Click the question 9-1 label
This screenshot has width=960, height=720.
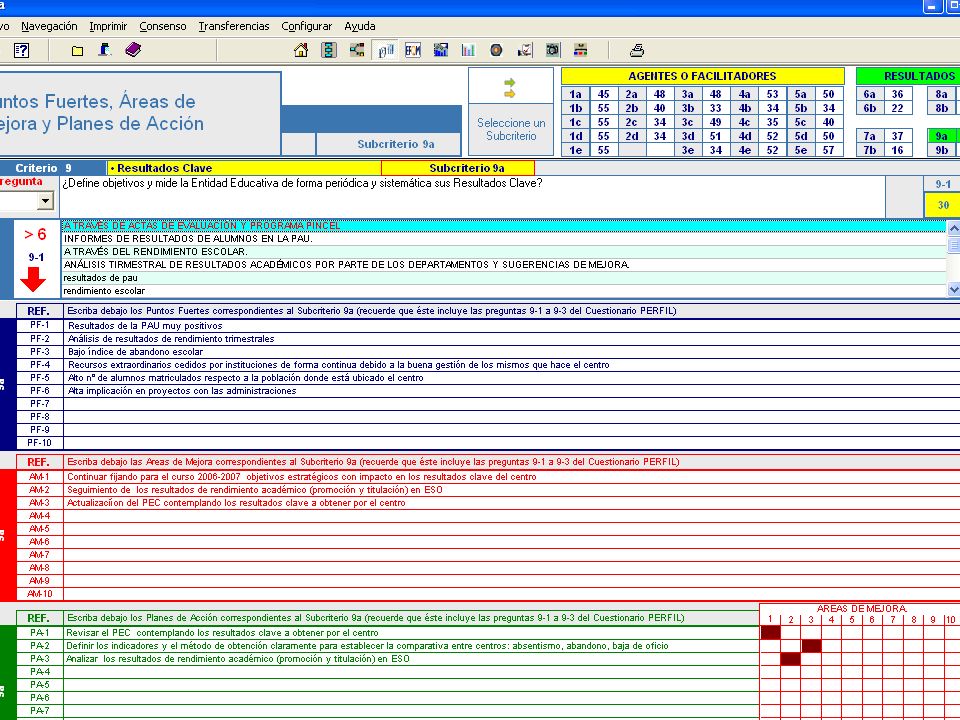[943, 184]
